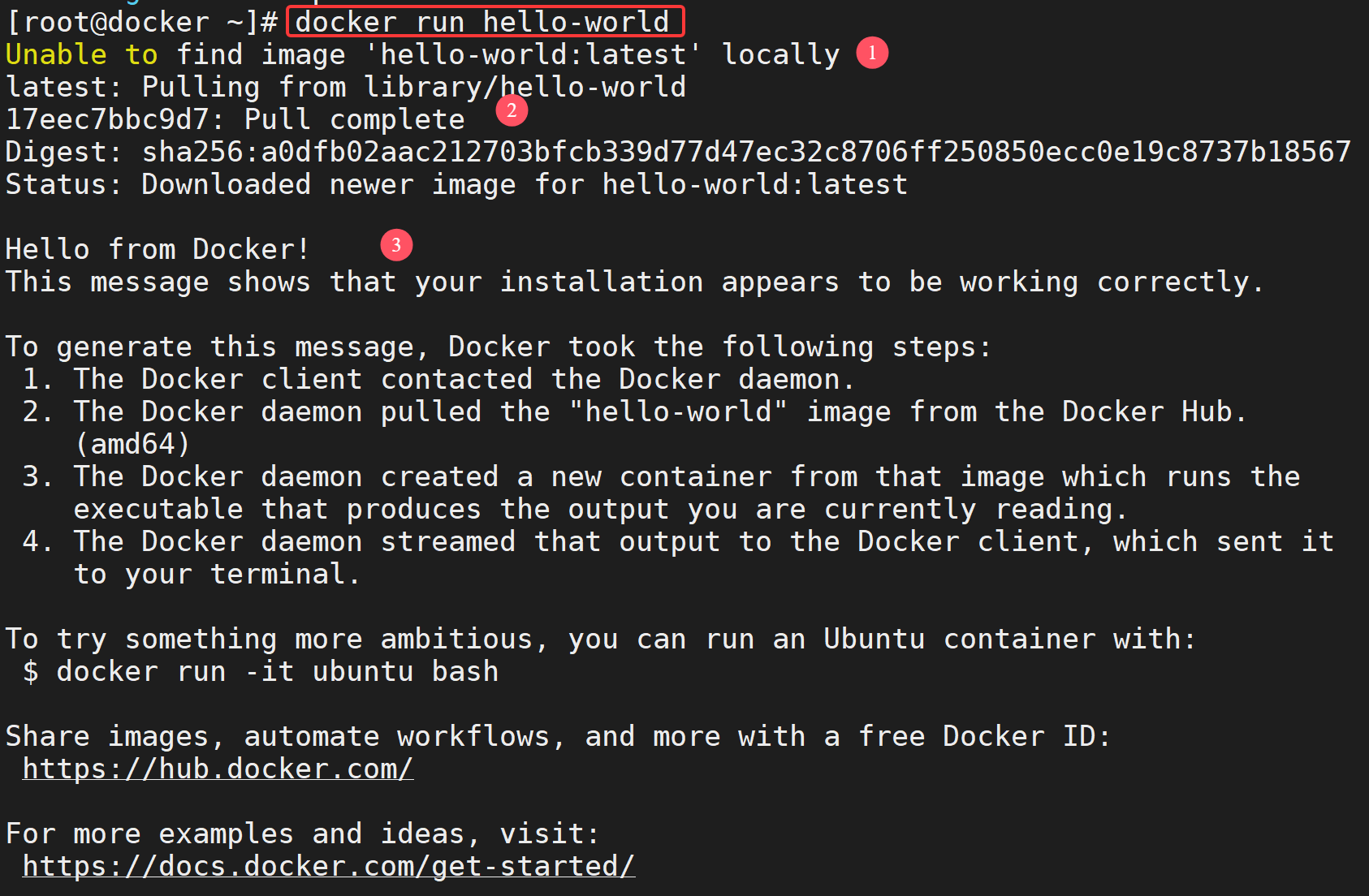Click the red circle annotation numbered 1

(x=872, y=53)
